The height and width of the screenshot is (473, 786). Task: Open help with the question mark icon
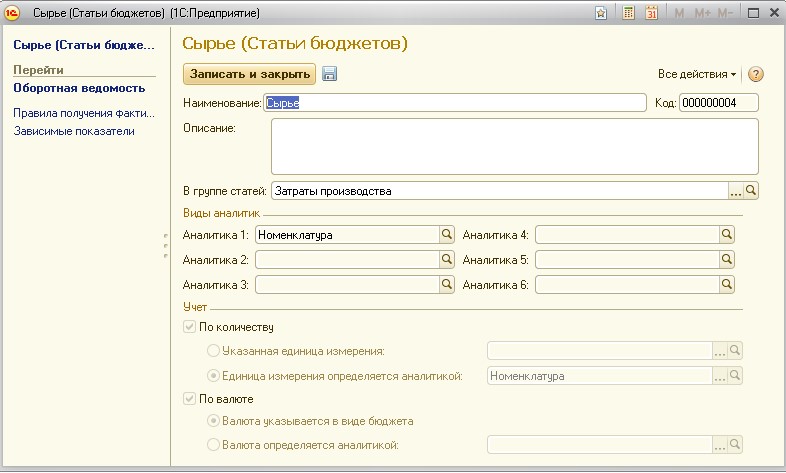(x=755, y=74)
